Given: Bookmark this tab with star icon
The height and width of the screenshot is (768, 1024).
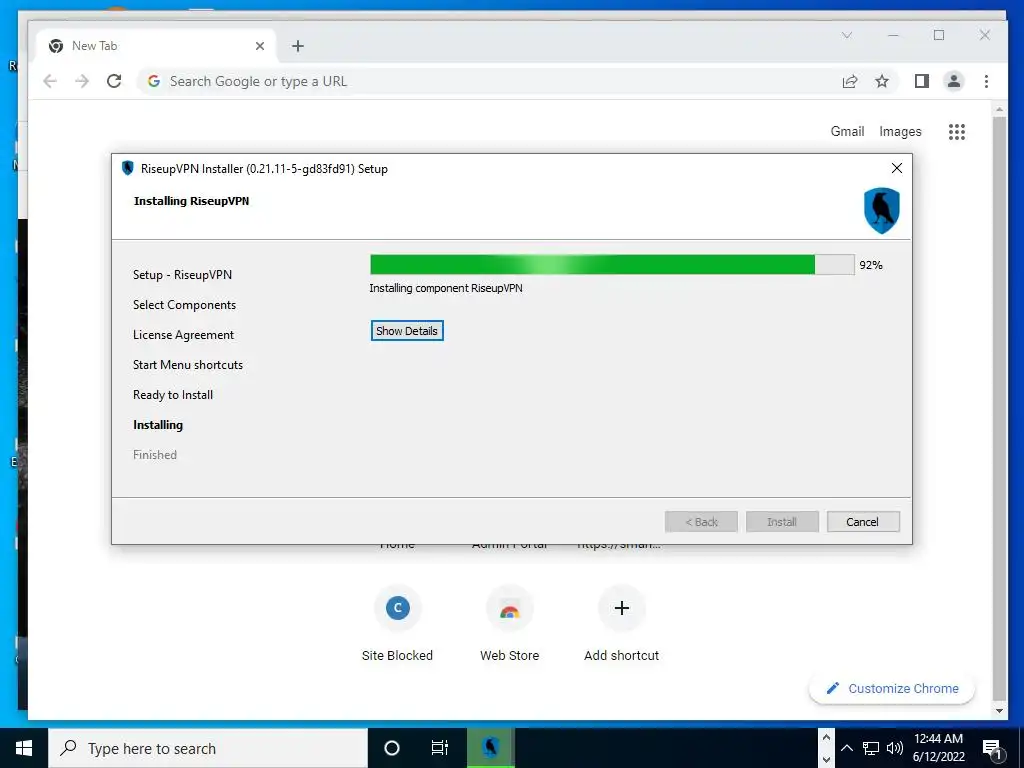Looking at the screenshot, I should (882, 81).
